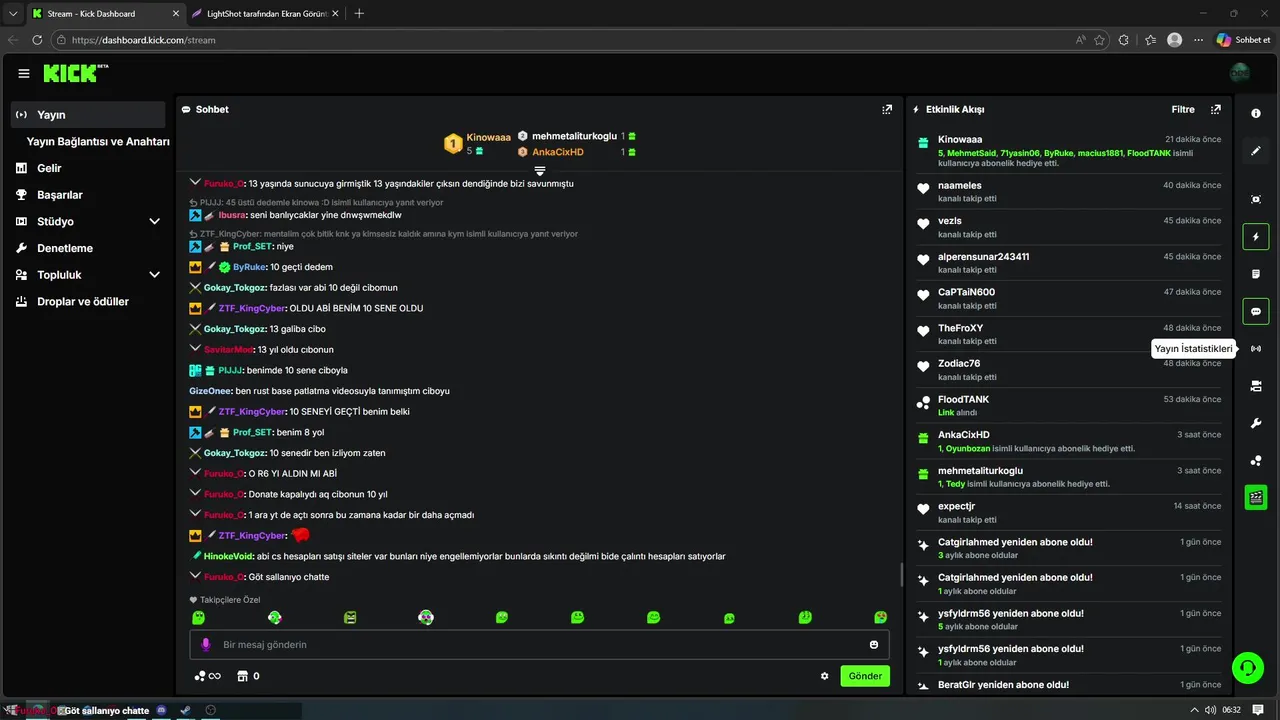Viewport: 1280px width, 720px height.
Task: Open a new browser tab
Action: [359, 14]
